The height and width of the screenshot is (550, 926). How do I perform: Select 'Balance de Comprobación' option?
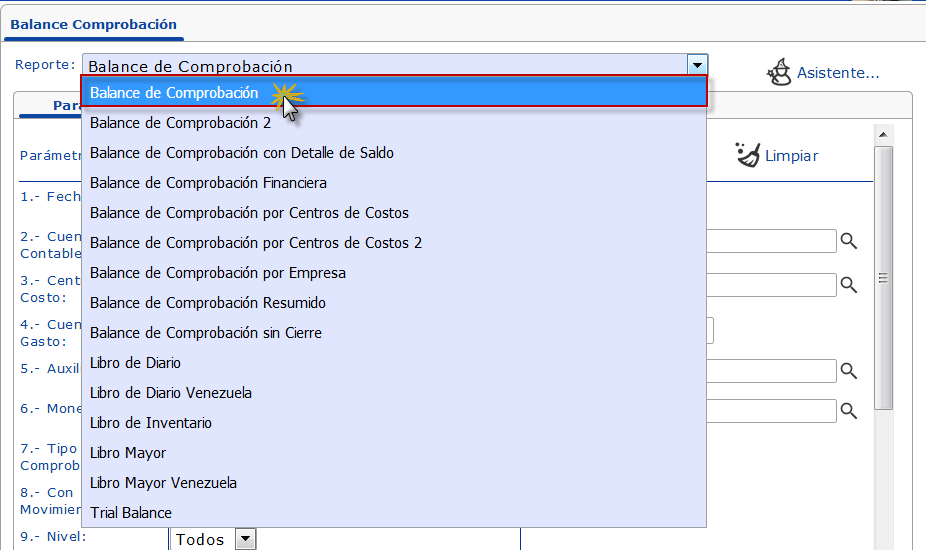(x=394, y=92)
